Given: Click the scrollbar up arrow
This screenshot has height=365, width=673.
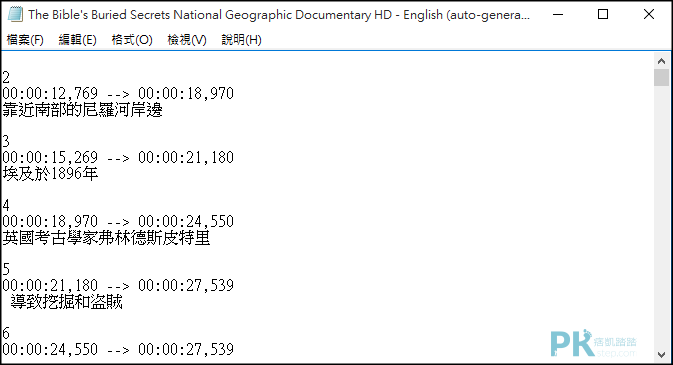Looking at the screenshot, I should pos(661,61).
